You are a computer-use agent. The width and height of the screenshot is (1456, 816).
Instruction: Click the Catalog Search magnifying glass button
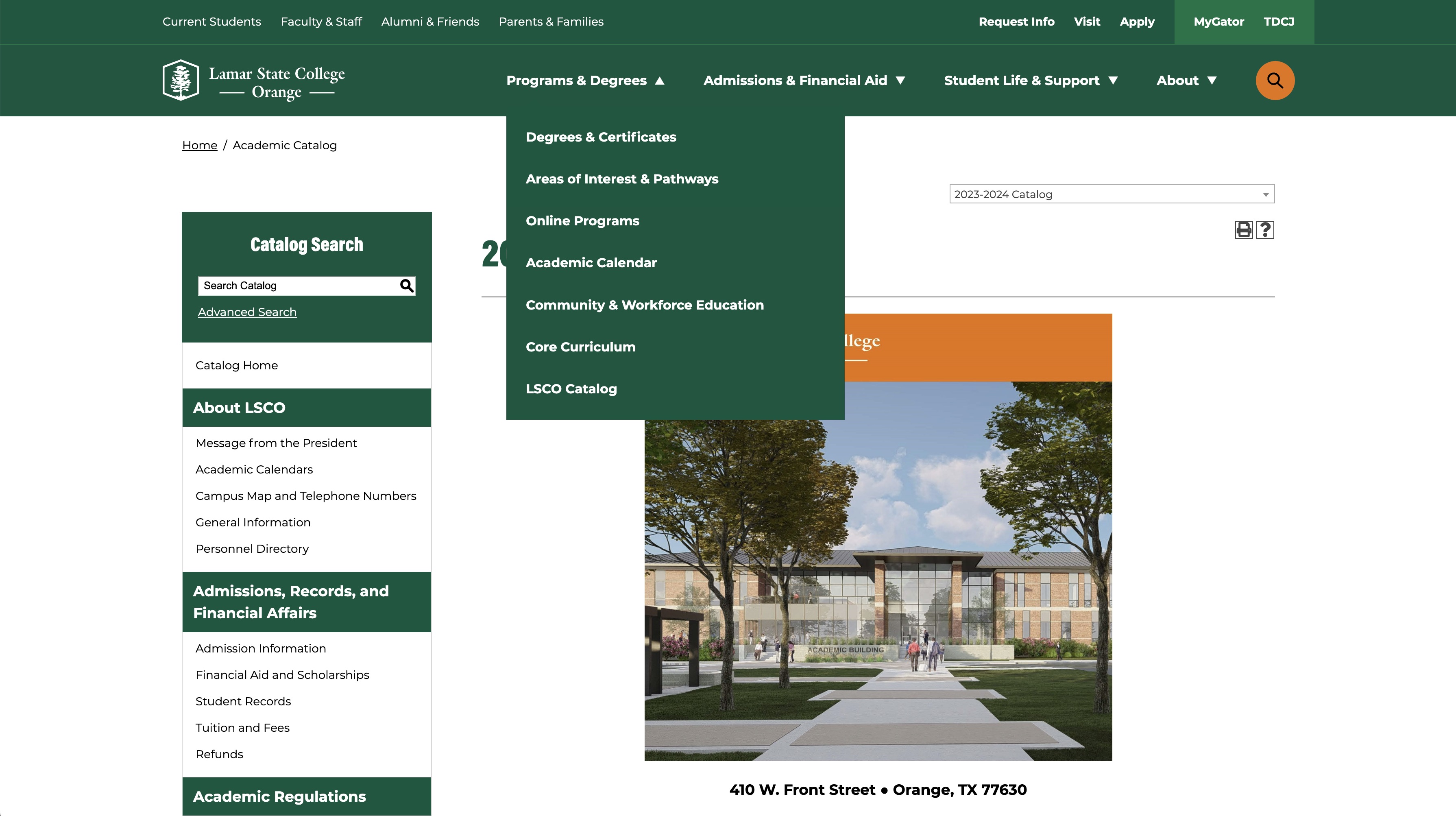click(x=406, y=286)
